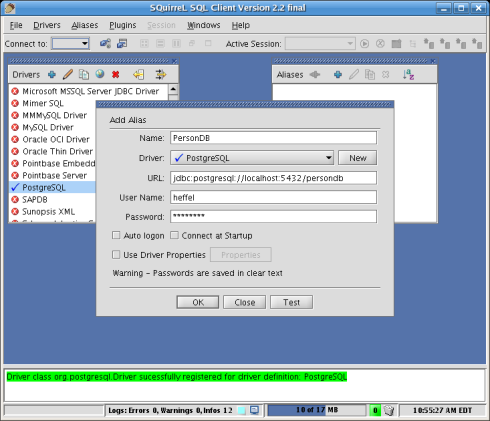Image resolution: width=490 pixels, height=421 pixels.
Task: Select Oracle Thin Driver
Action: [53, 151]
